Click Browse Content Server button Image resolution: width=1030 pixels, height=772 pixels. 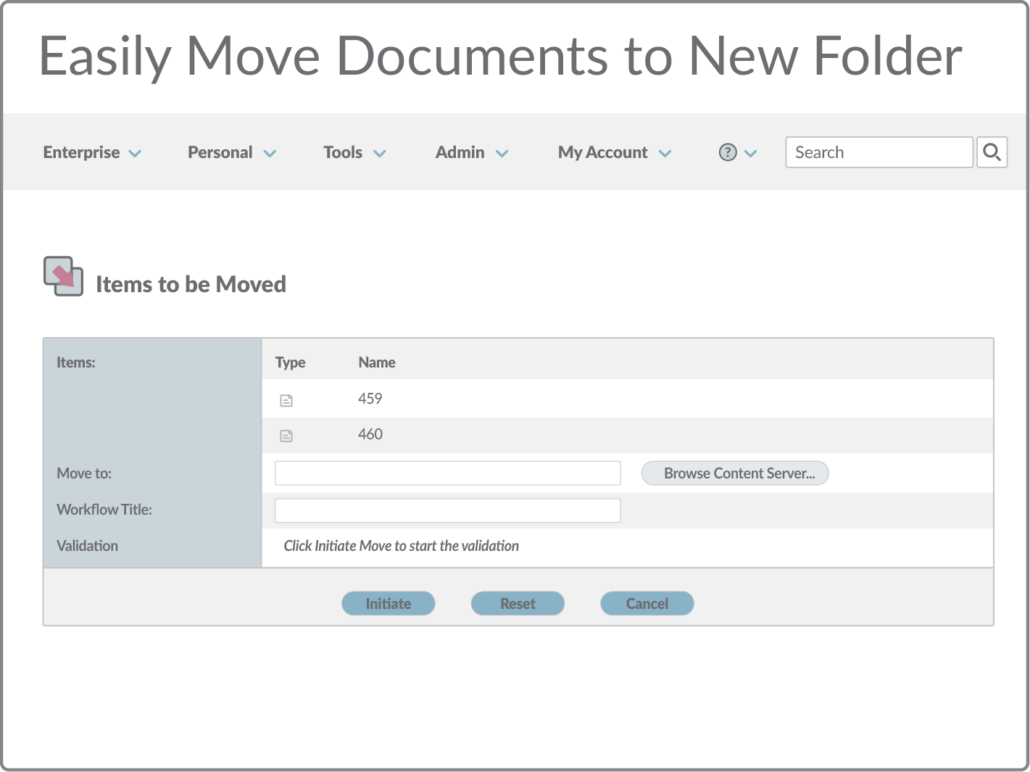pyautogui.click(x=735, y=473)
